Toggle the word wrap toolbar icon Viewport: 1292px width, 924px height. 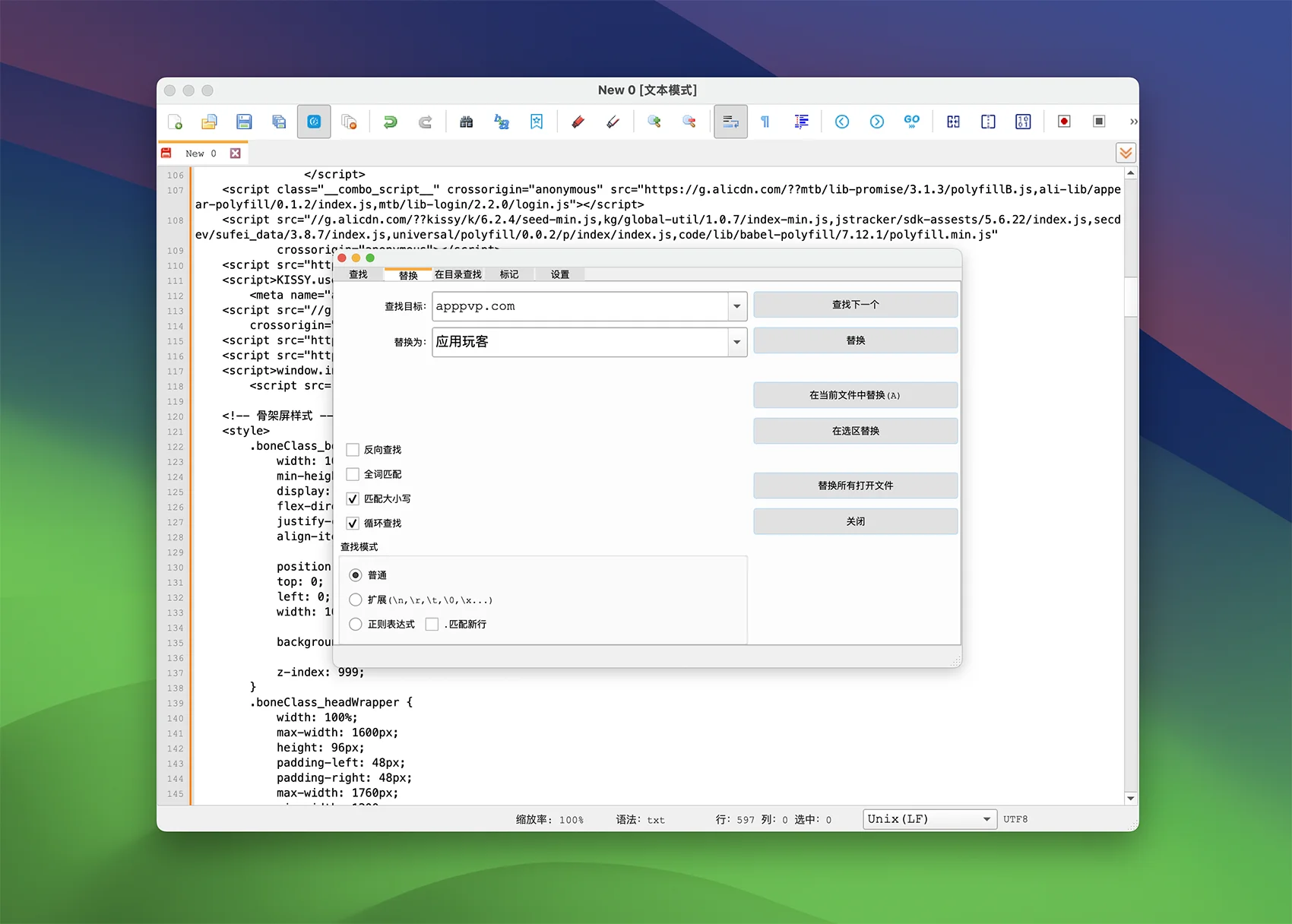click(730, 122)
